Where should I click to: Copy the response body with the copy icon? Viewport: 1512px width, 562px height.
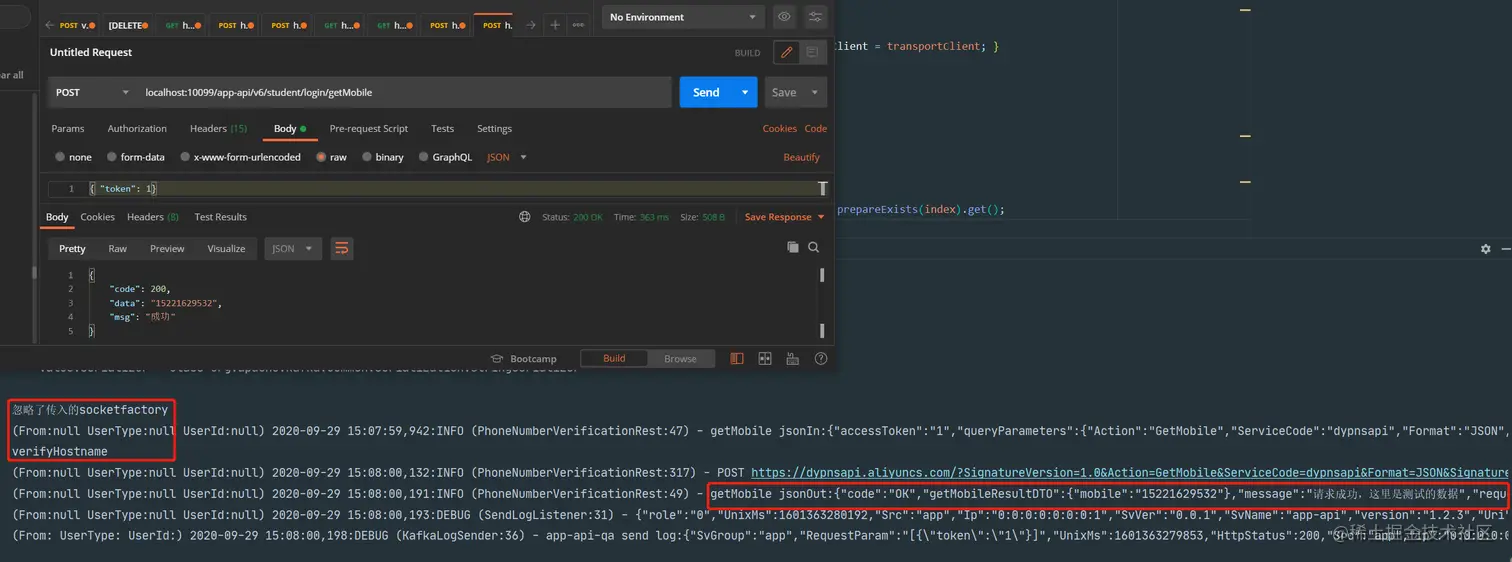(x=793, y=247)
